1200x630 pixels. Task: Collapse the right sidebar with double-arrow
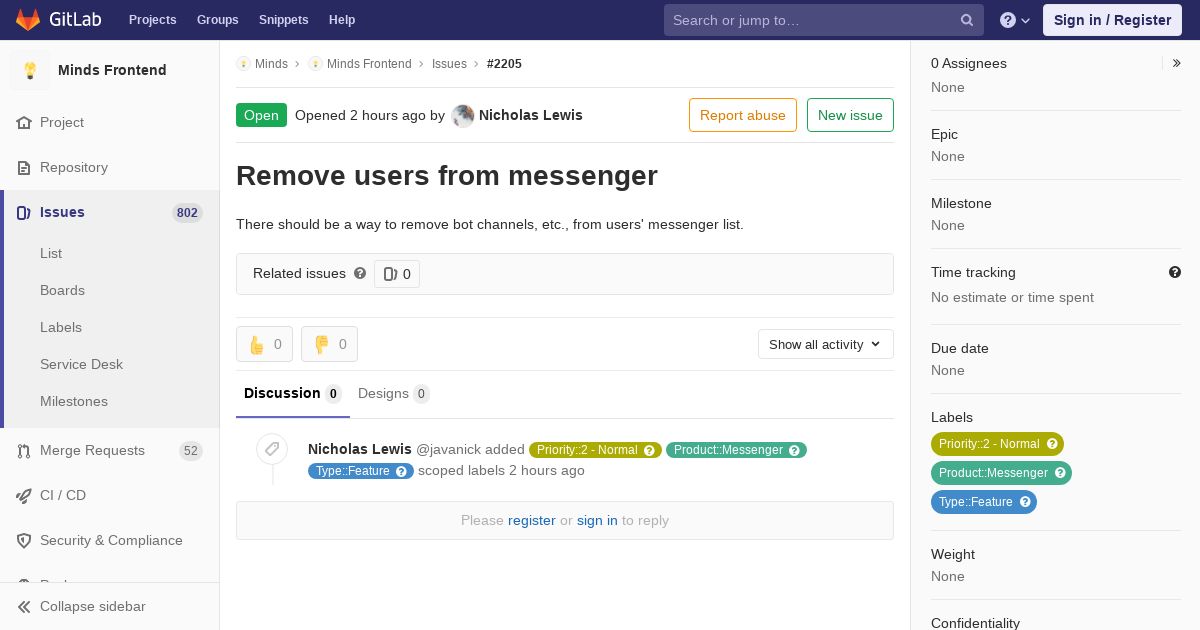tap(1177, 63)
